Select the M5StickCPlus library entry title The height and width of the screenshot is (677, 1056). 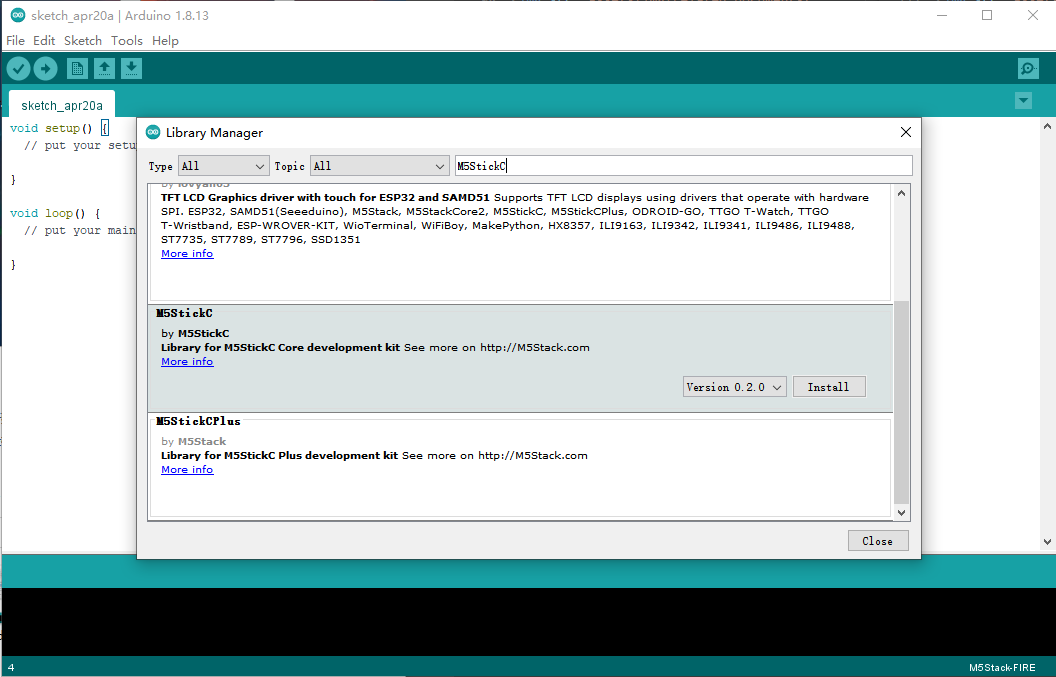pos(198,421)
